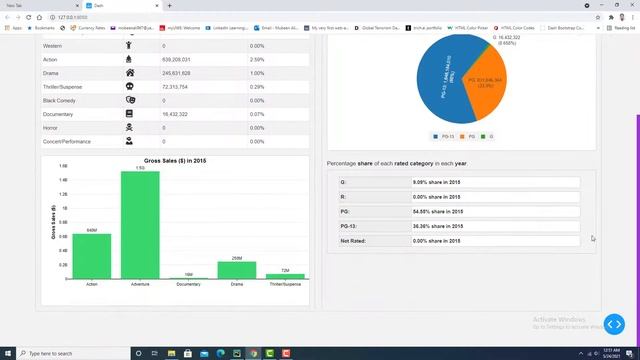Click the Drama bar in chart
Viewport: 640px width, 360px height.
[237, 270]
